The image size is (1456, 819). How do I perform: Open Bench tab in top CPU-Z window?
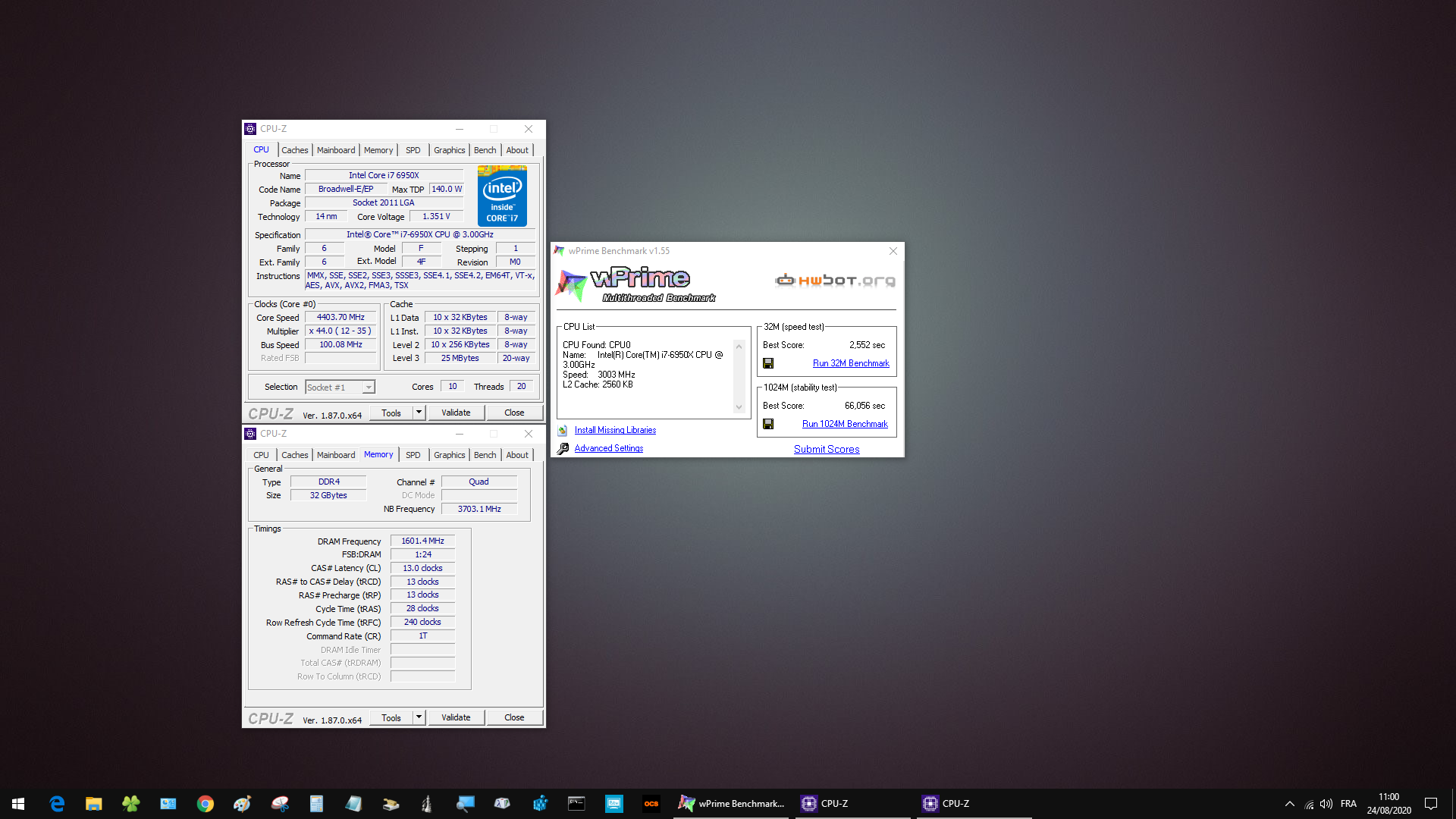pos(485,150)
